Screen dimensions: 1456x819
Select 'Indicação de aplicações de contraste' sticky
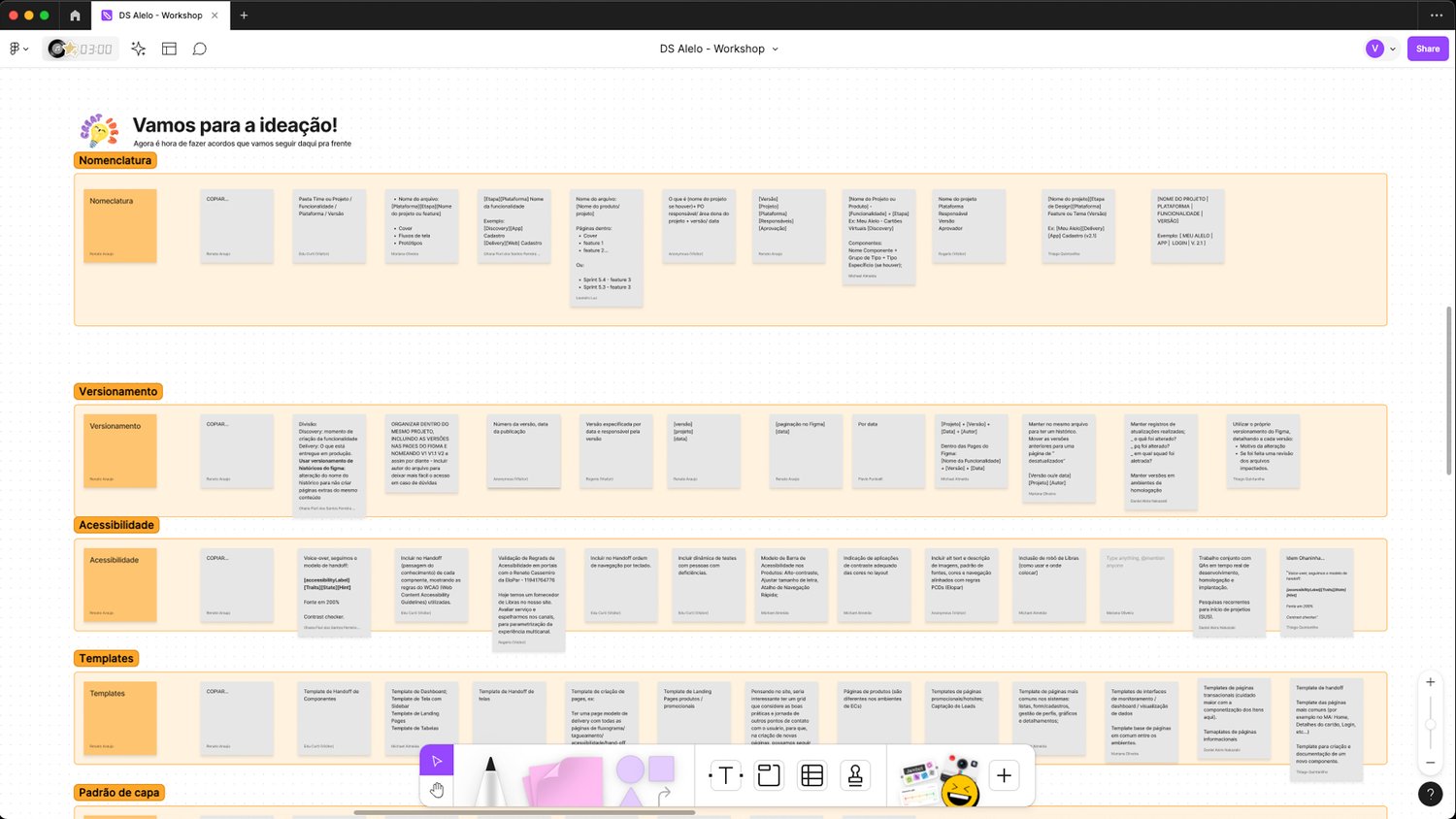874,585
